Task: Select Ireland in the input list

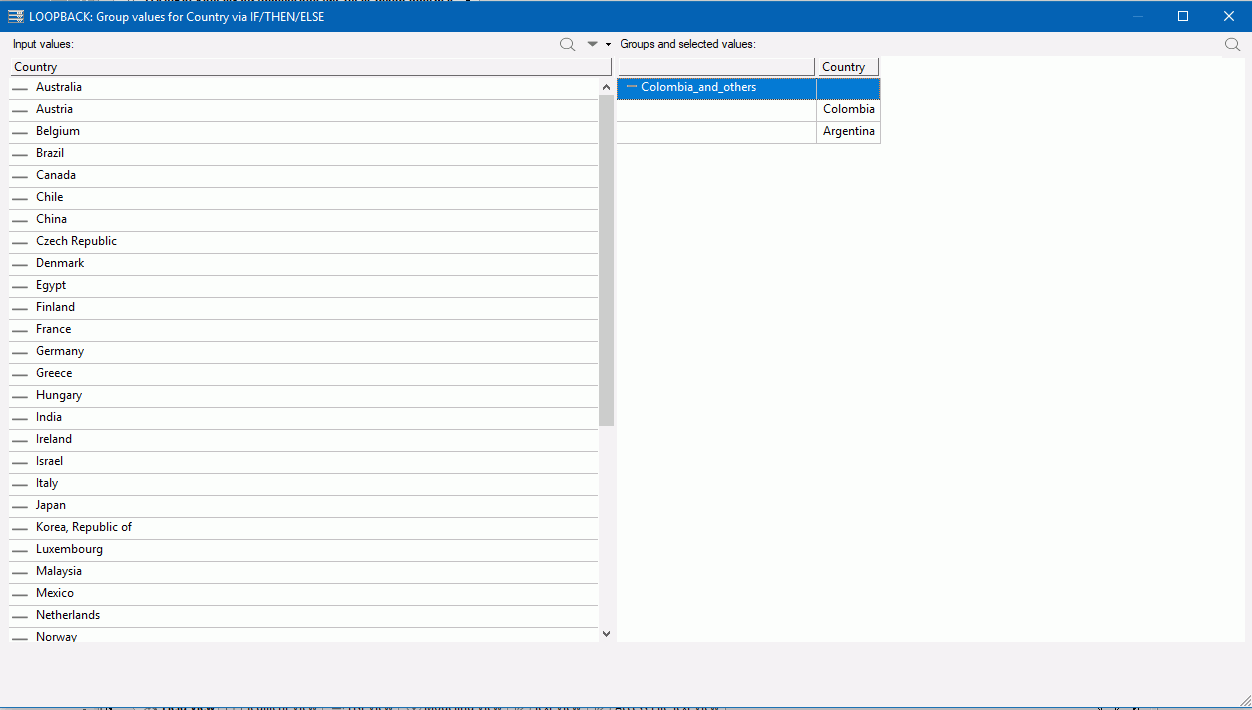Action: (x=304, y=440)
